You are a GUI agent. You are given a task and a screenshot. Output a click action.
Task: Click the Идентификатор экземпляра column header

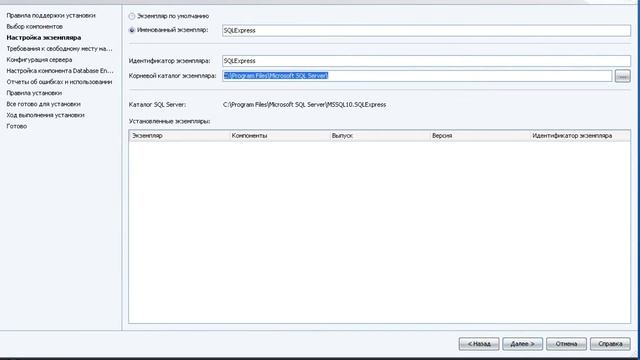pos(580,136)
